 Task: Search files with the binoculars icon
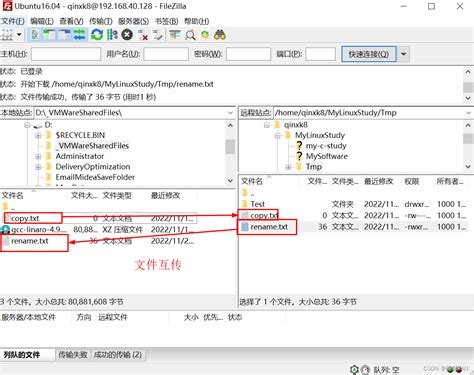pos(220,35)
